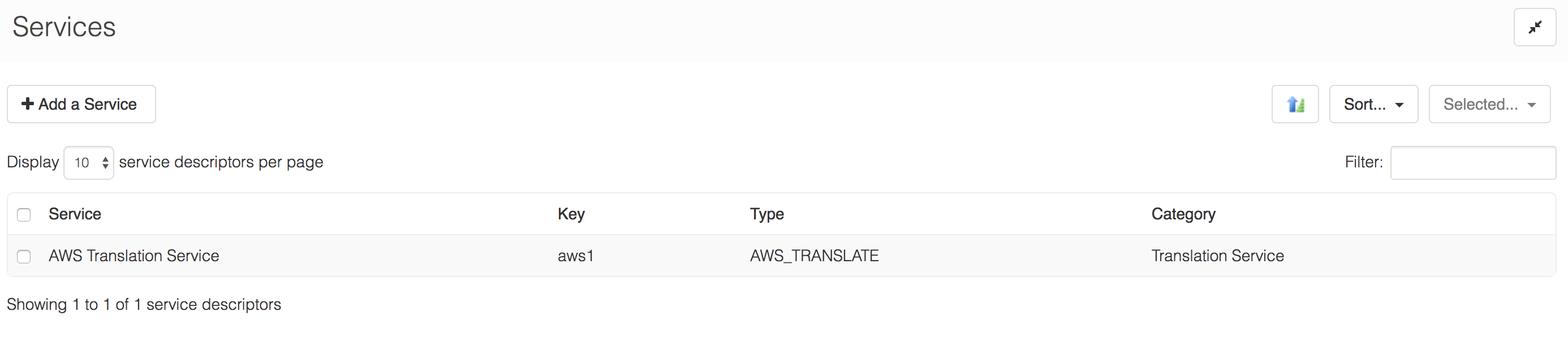Click the Category column header

coord(1183,214)
